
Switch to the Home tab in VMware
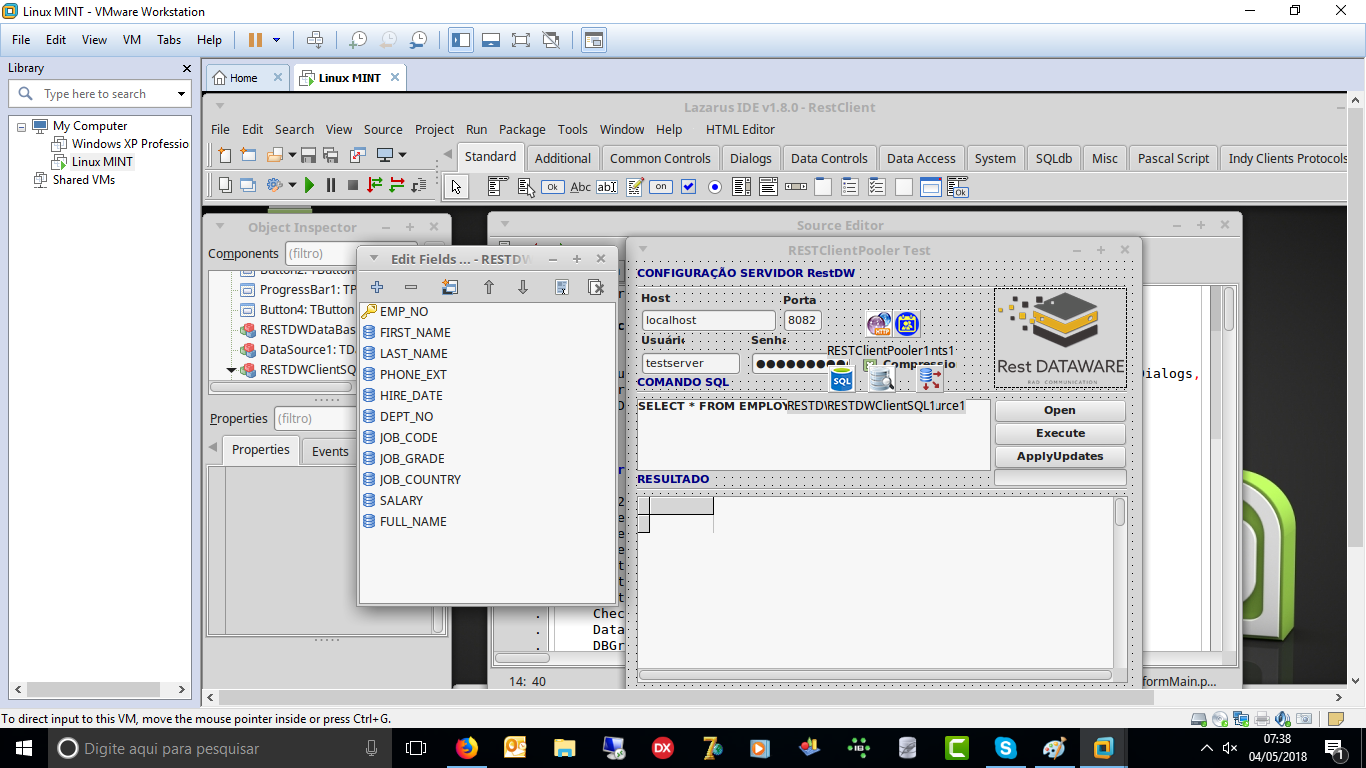click(x=243, y=78)
